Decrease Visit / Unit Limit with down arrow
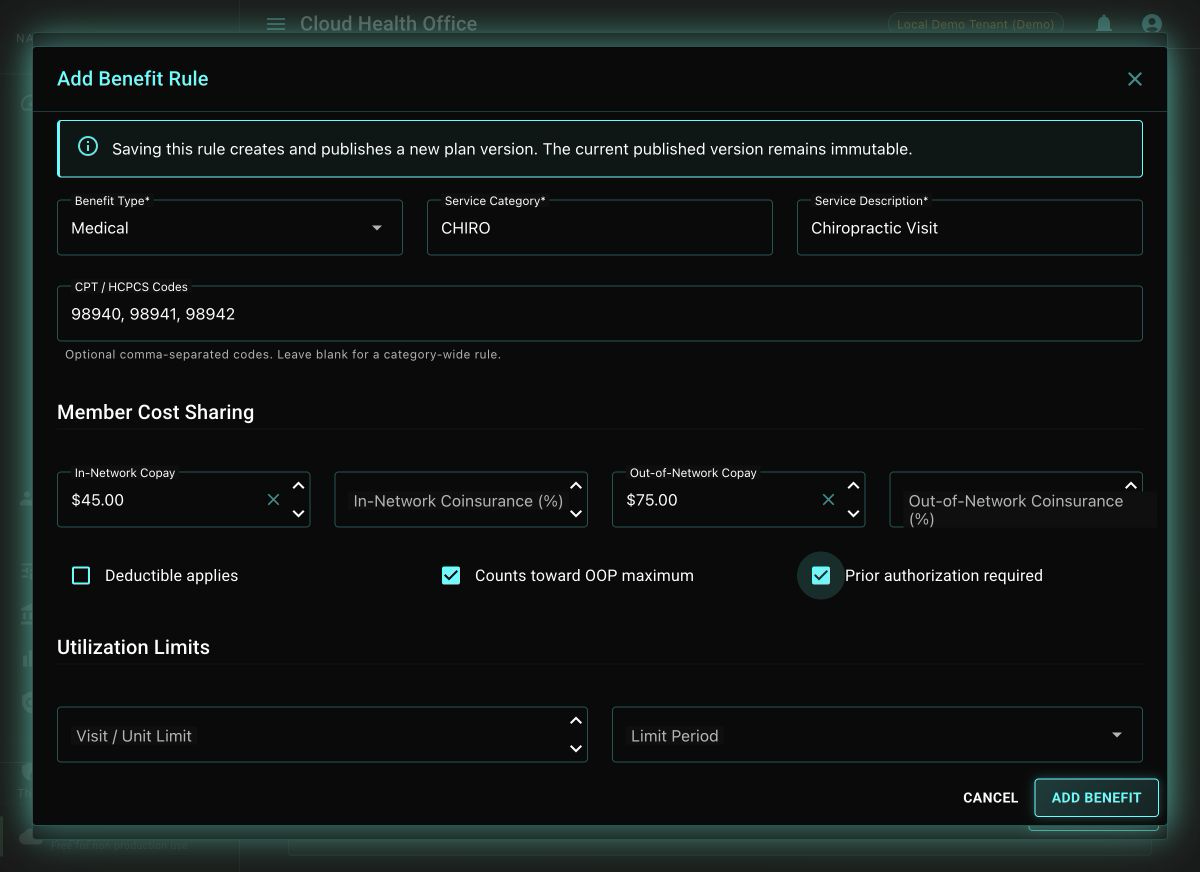 [576, 749]
